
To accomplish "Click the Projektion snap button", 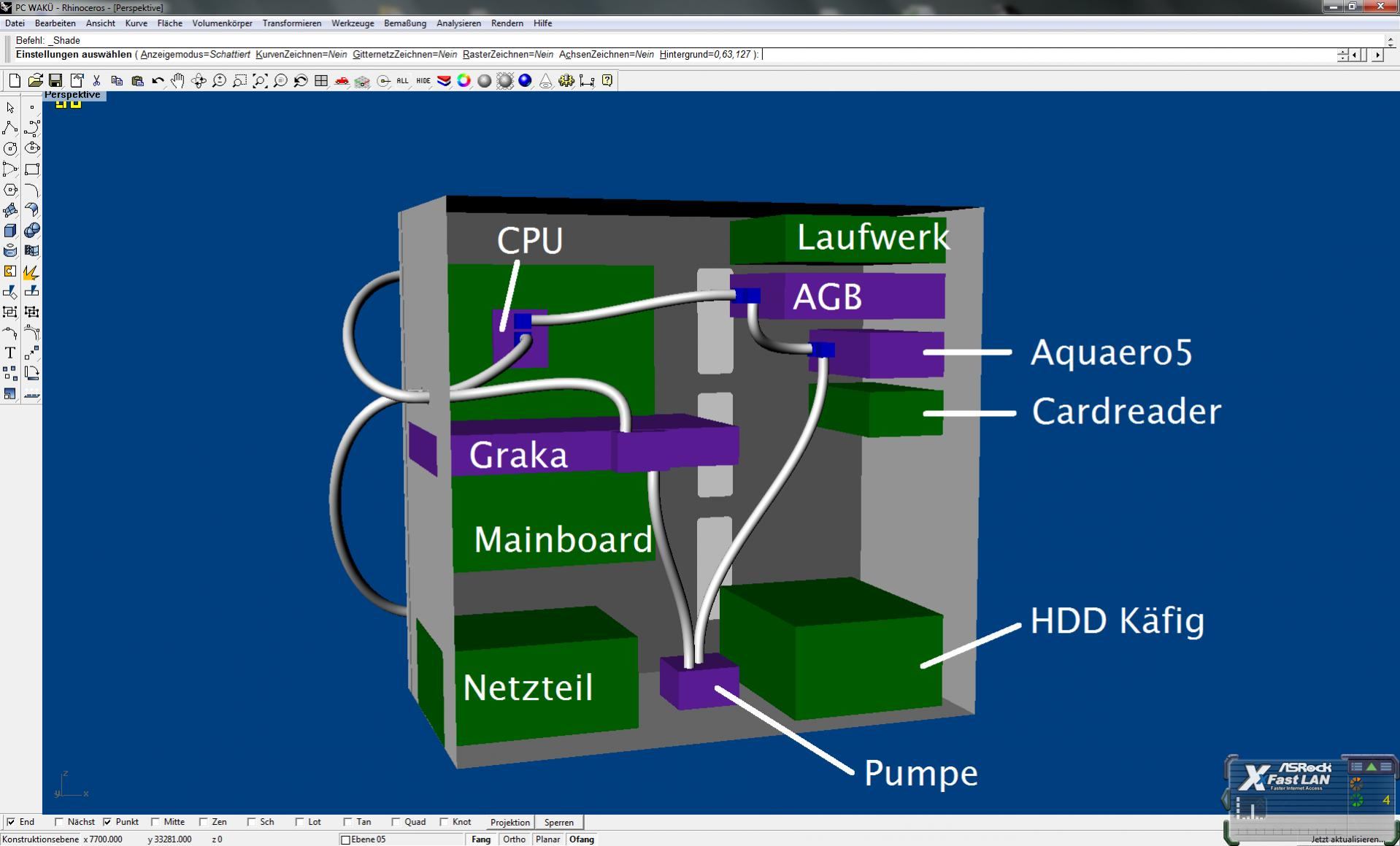I will tap(510, 822).
